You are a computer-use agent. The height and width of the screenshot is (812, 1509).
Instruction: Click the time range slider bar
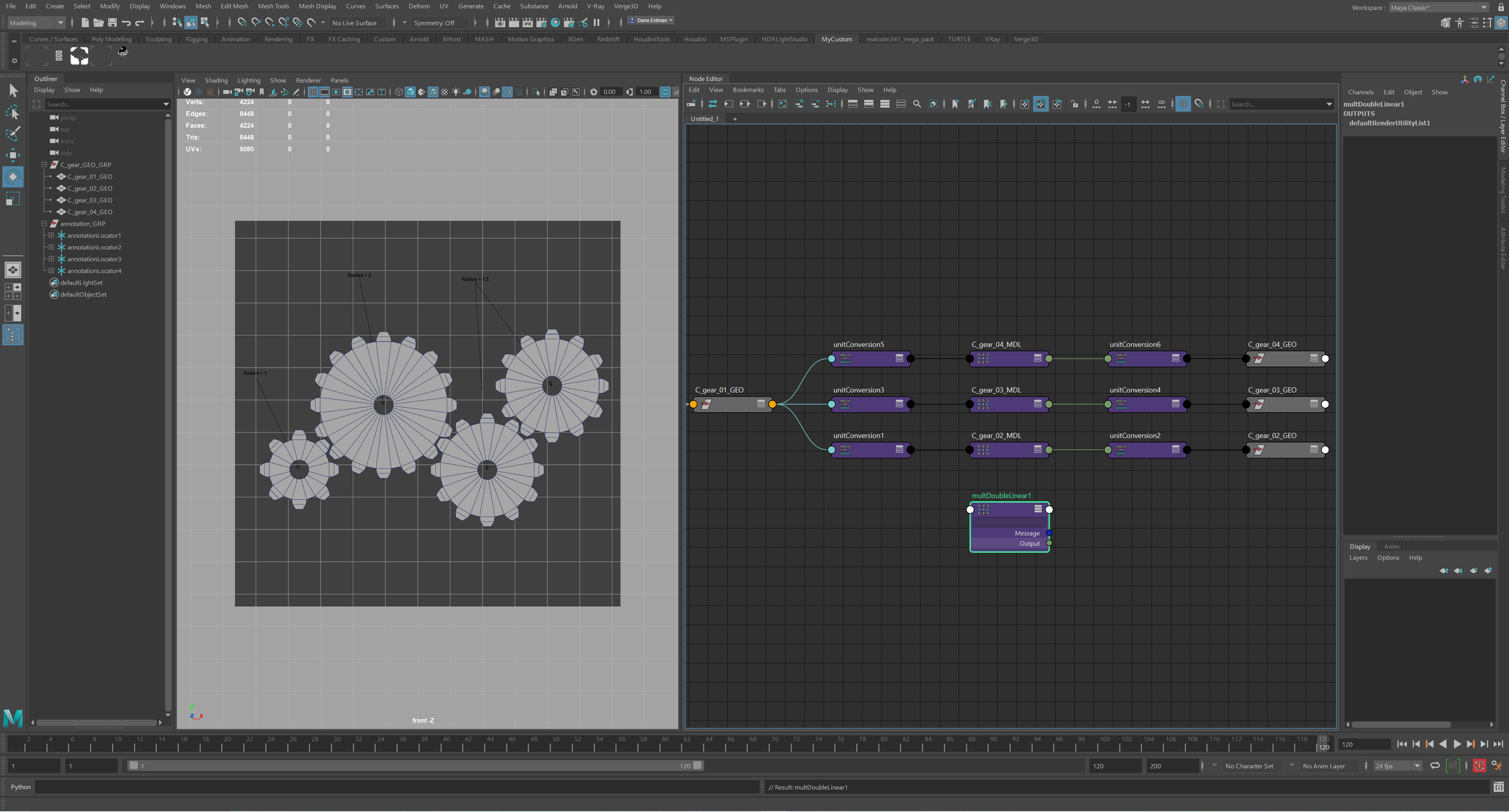point(415,766)
